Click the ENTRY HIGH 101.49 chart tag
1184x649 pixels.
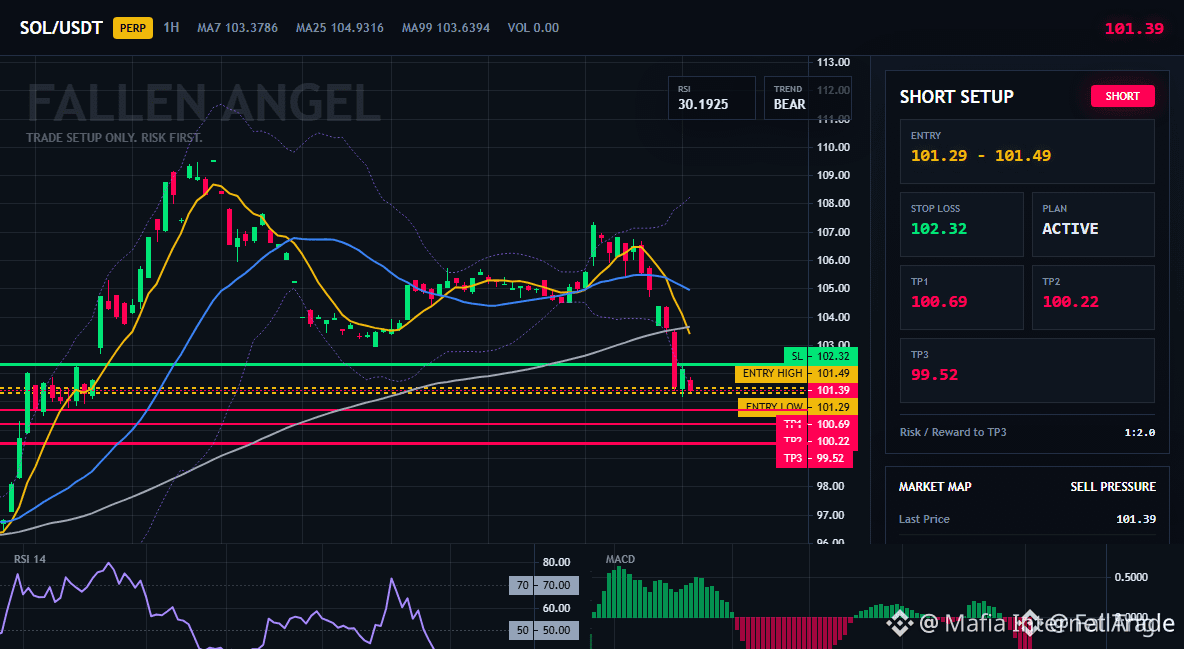(796, 373)
